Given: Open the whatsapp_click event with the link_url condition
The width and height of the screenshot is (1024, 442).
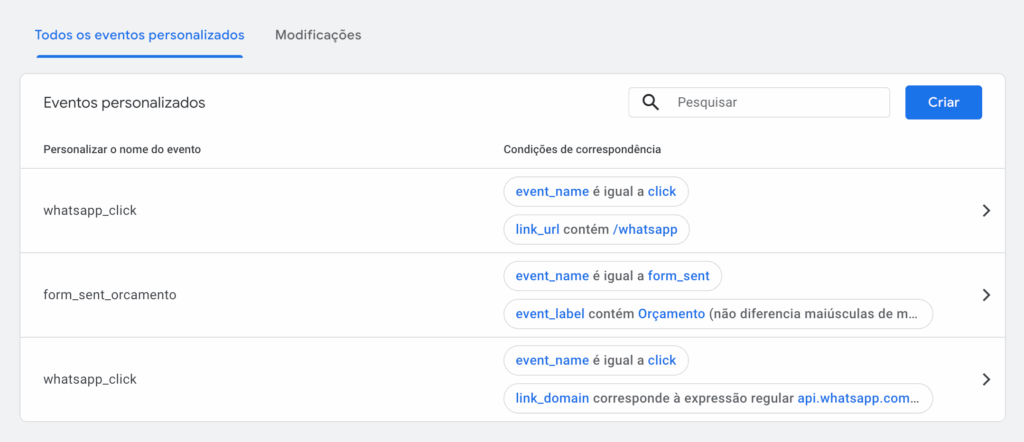Looking at the screenshot, I should coord(90,211).
